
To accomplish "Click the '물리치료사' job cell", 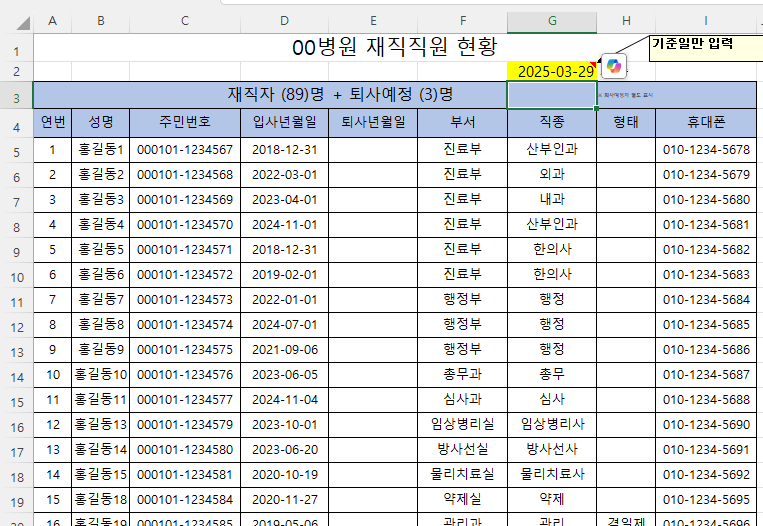I will tap(552, 475).
